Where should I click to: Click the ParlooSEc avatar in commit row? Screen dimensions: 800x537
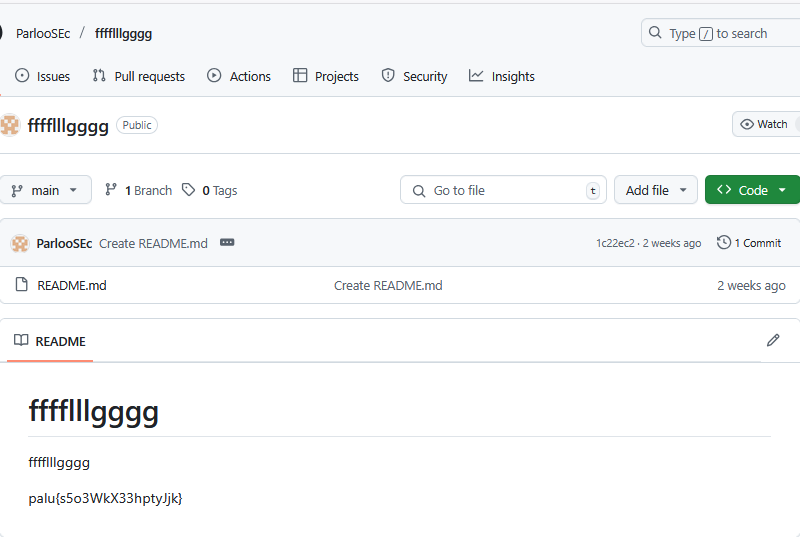click(x=20, y=243)
